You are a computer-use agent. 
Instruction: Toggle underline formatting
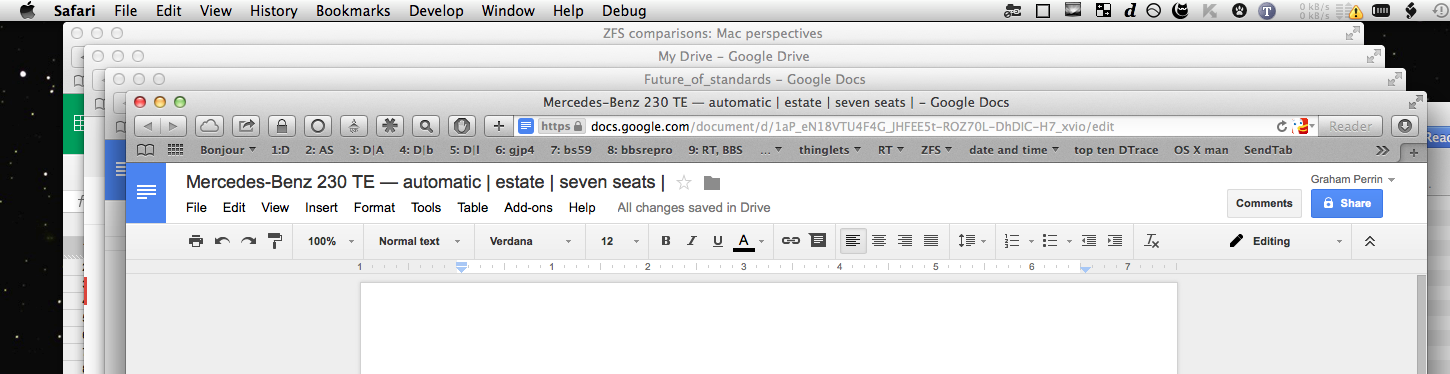(717, 241)
